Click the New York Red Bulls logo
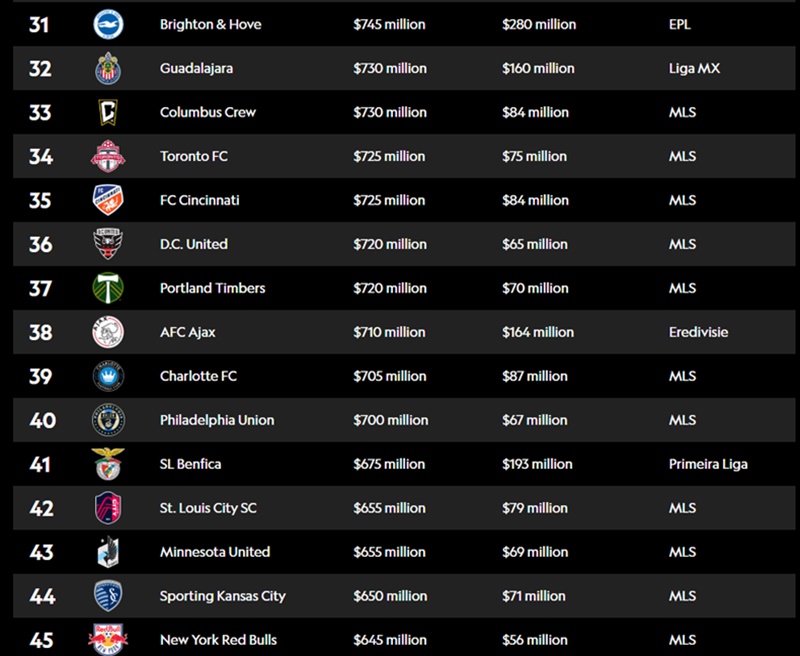The image size is (800, 656). coord(108,639)
